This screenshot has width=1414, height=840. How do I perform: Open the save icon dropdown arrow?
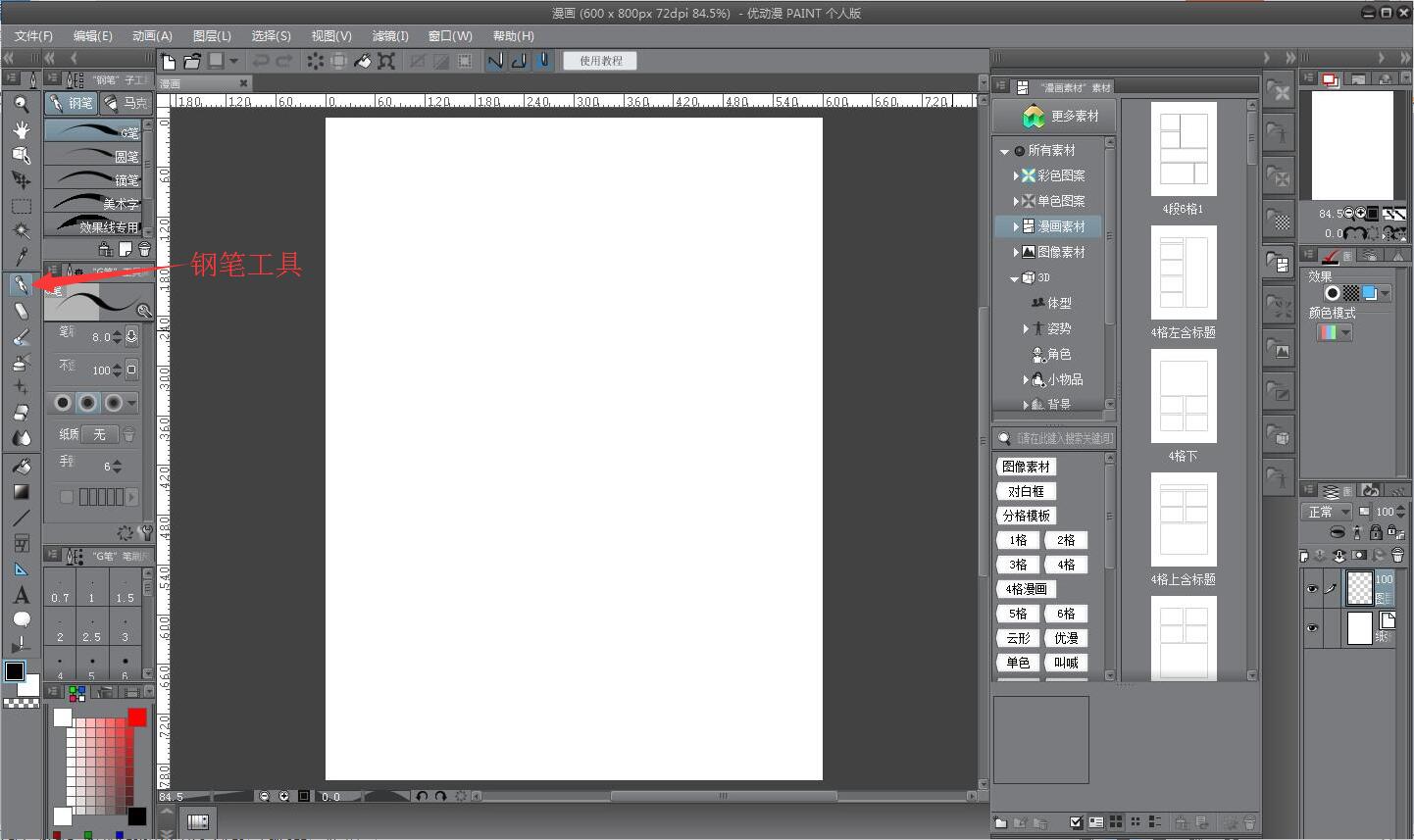[233, 61]
